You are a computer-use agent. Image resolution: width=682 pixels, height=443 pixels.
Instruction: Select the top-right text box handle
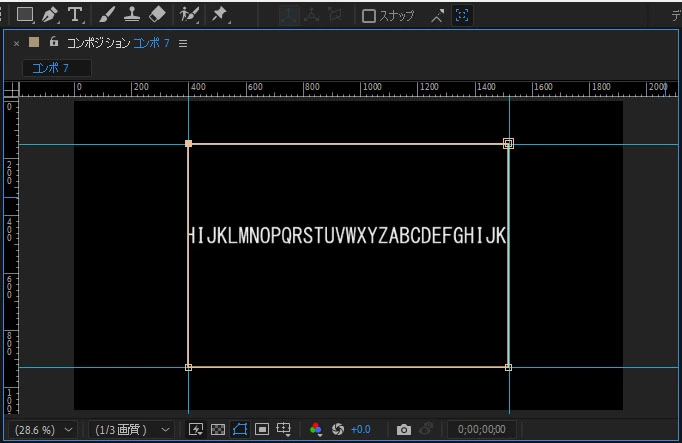click(508, 143)
